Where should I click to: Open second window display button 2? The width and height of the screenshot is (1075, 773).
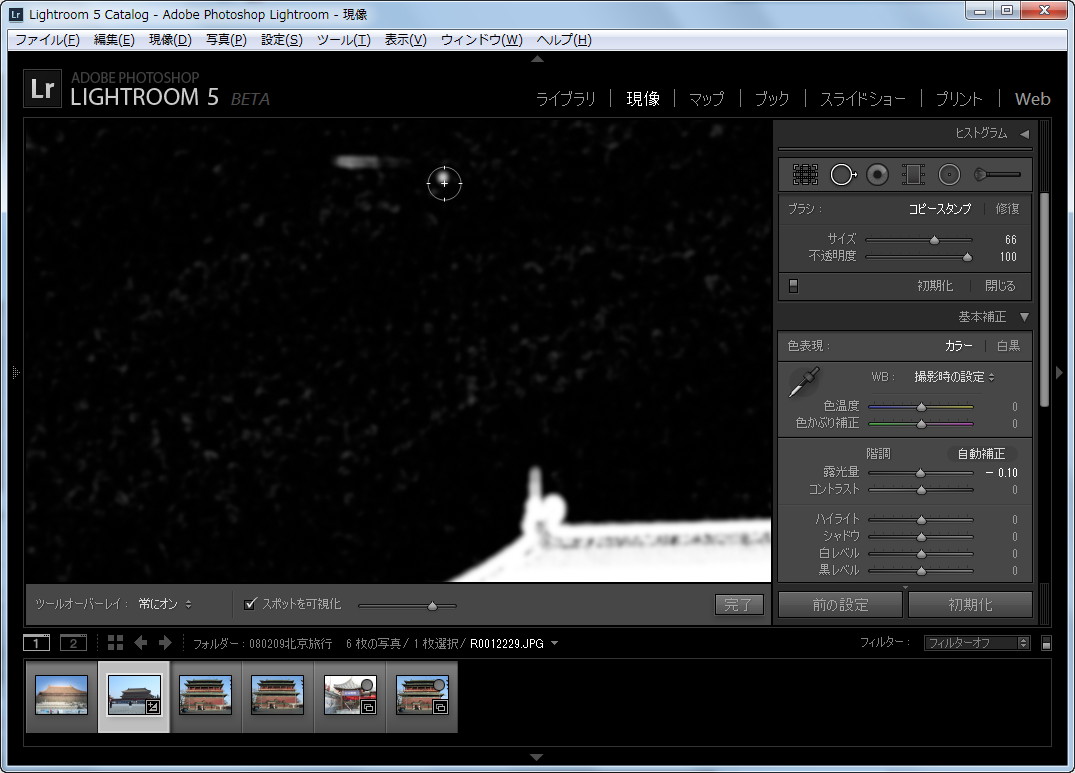[73, 643]
